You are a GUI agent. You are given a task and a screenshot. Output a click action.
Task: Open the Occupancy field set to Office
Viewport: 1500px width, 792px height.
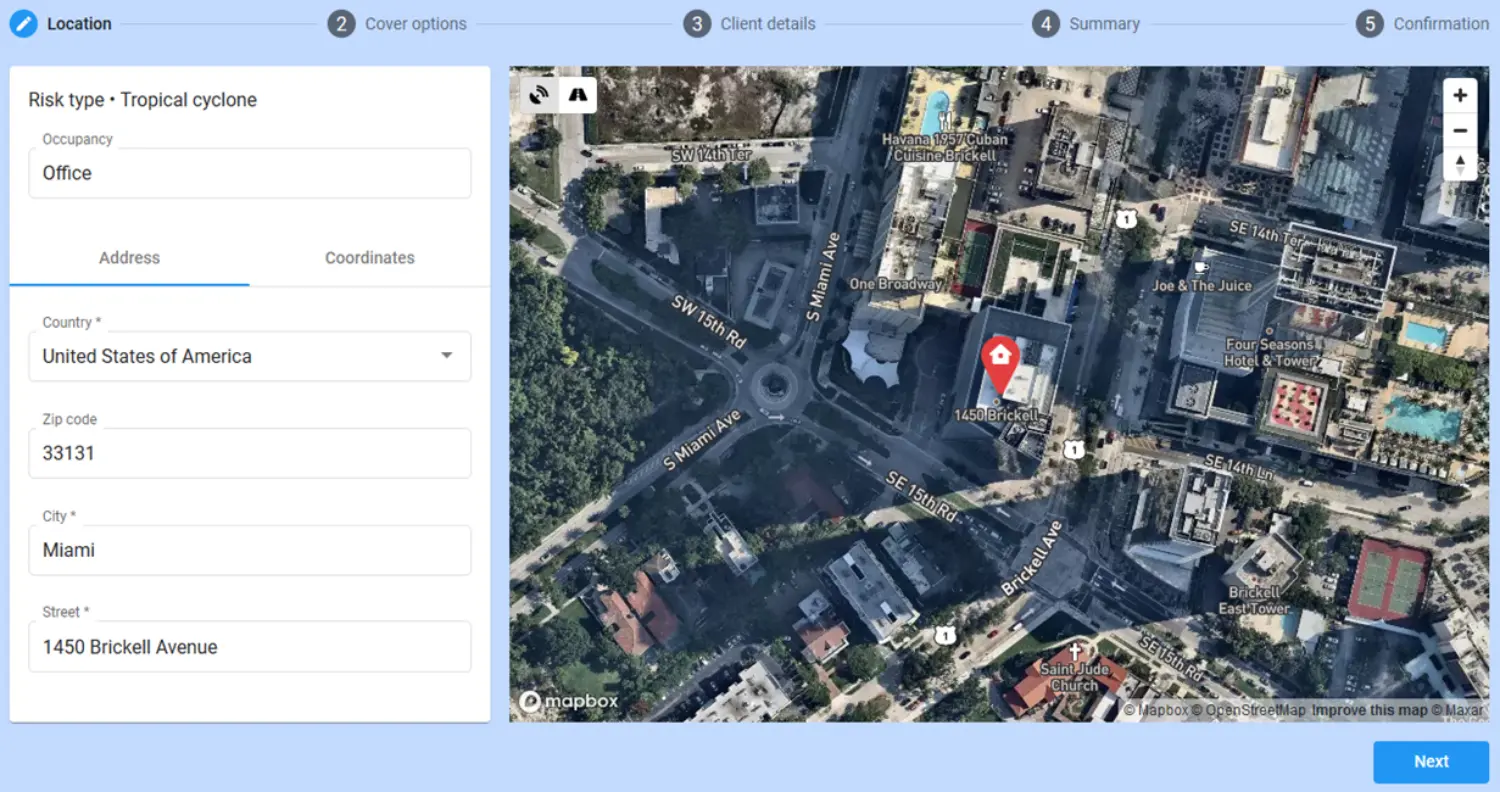(250, 173)
